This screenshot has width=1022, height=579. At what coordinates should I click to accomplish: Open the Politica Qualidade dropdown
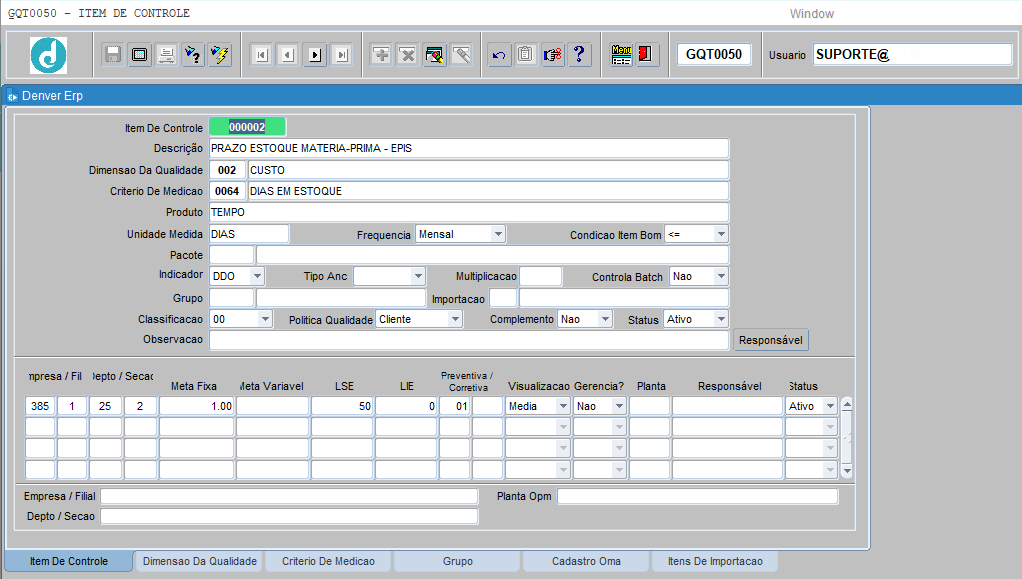[x=455, y=319]
